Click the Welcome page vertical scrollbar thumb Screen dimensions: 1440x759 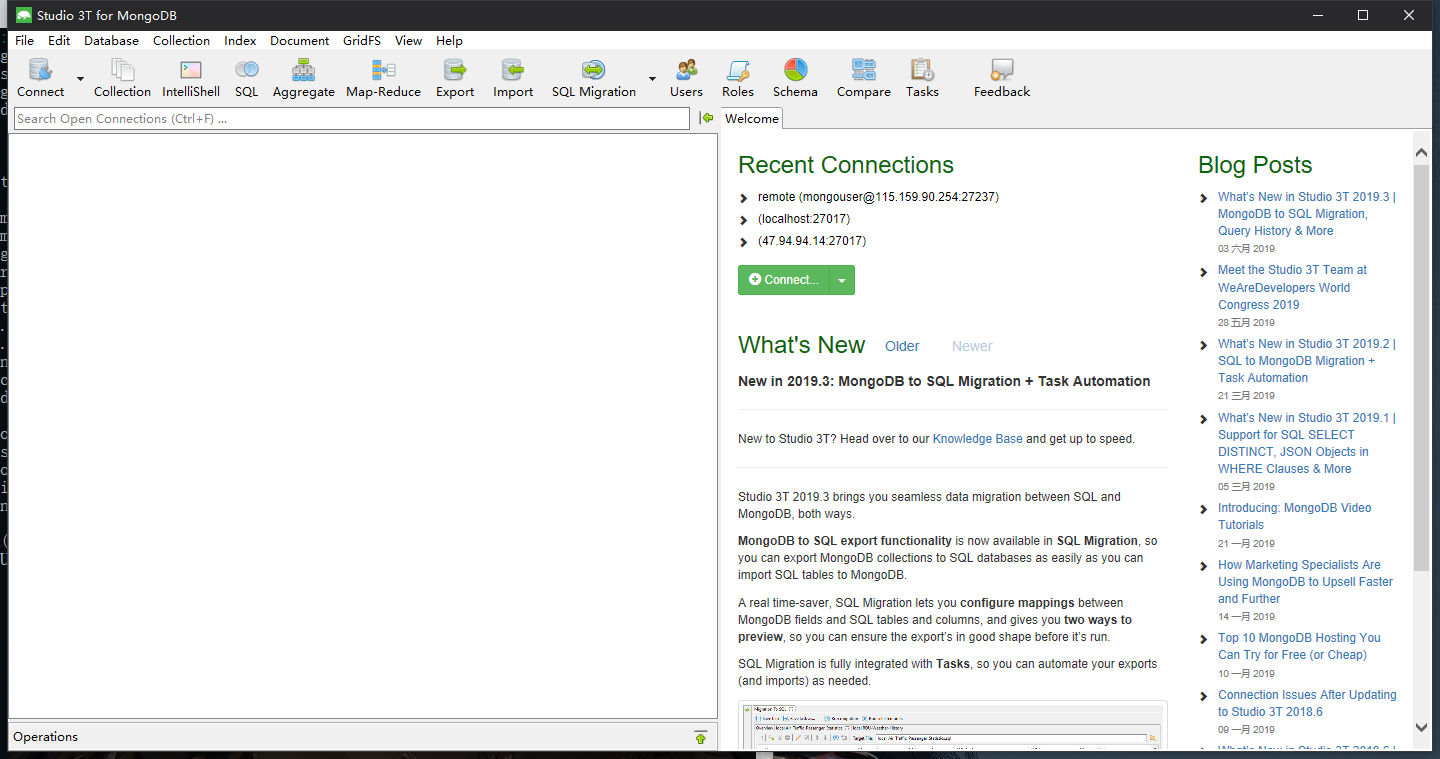coord(1421,368)
